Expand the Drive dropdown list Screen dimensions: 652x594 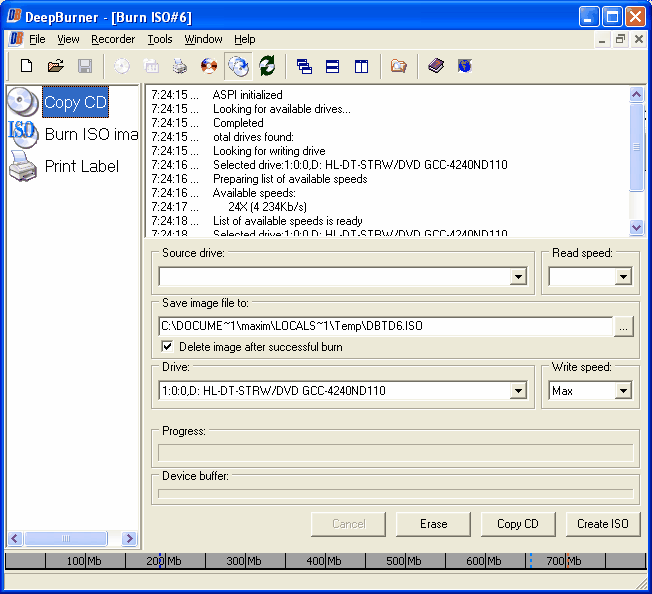[518, 391]
